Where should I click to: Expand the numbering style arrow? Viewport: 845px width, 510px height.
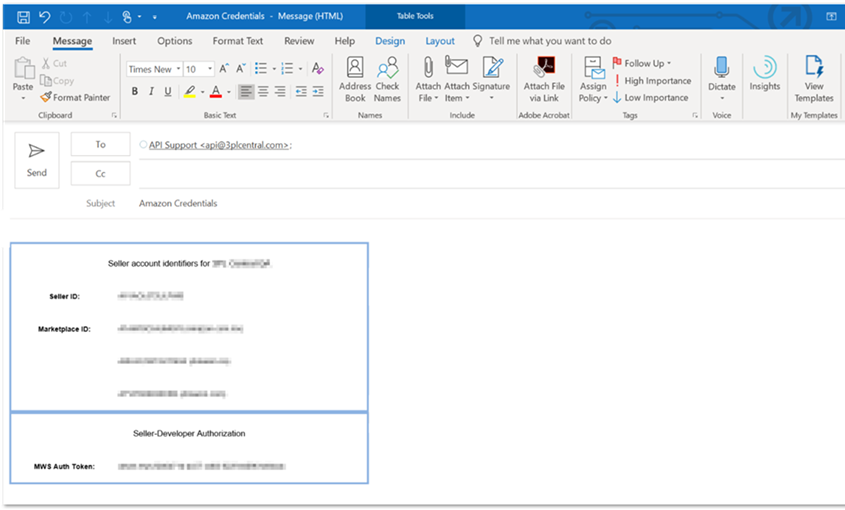pos(301,69)
